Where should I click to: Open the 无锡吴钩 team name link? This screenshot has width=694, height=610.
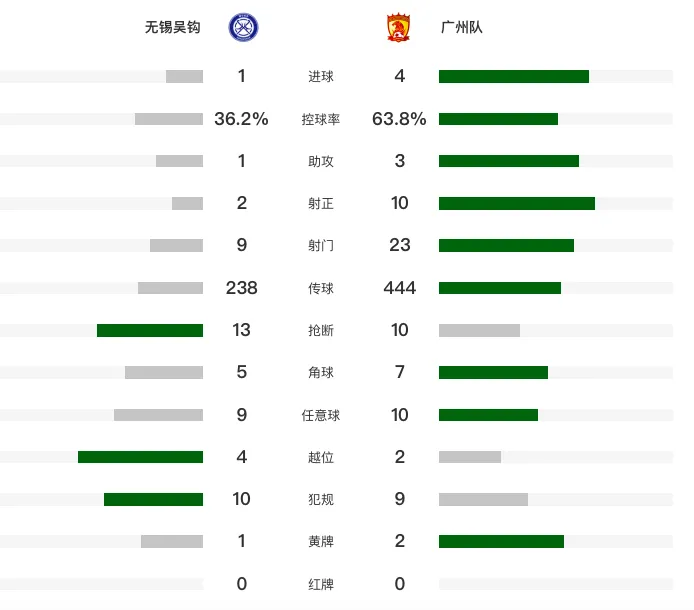tap(173, 27)
